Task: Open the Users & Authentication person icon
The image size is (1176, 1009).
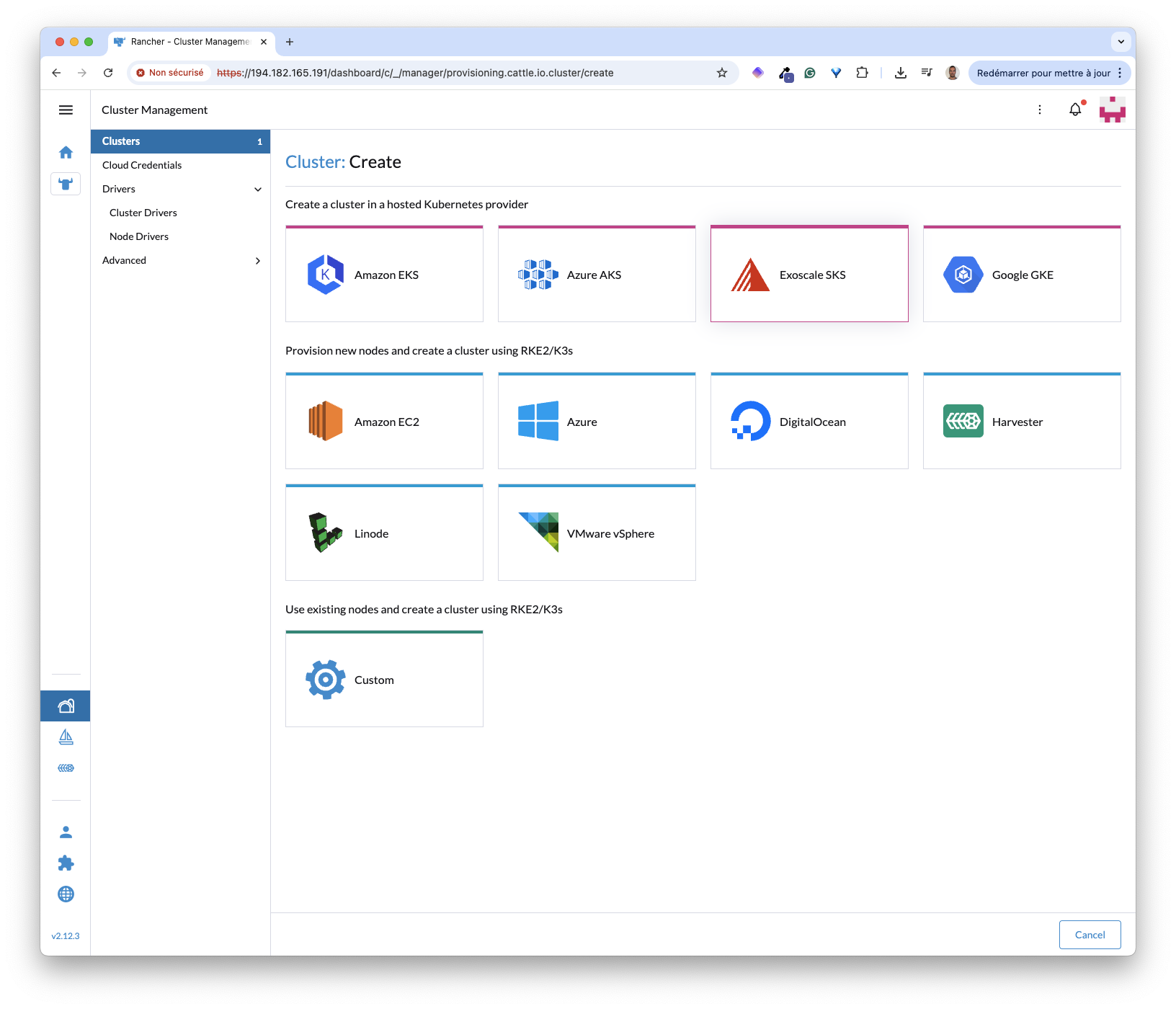Action: 66,832
